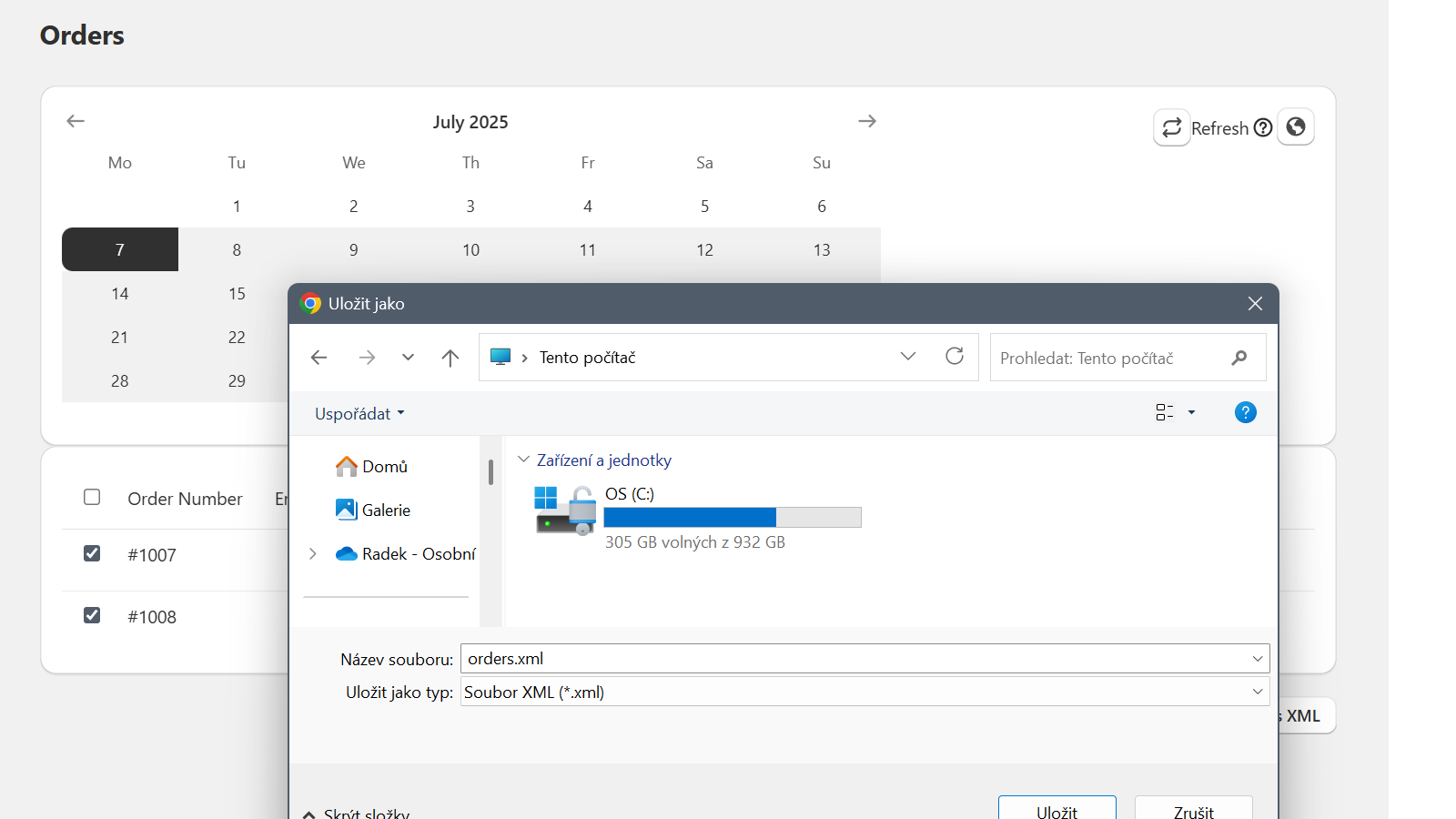The image size is (1456, 819).
Task: Open the Uspořádat menu
Action: click(x=359, y=413)
